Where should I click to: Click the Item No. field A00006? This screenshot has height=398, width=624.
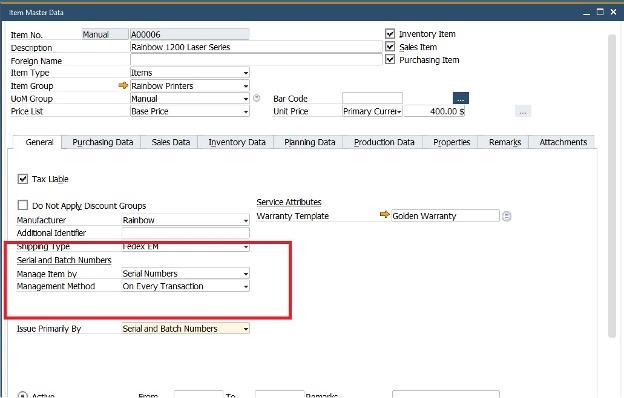[189, 35]
